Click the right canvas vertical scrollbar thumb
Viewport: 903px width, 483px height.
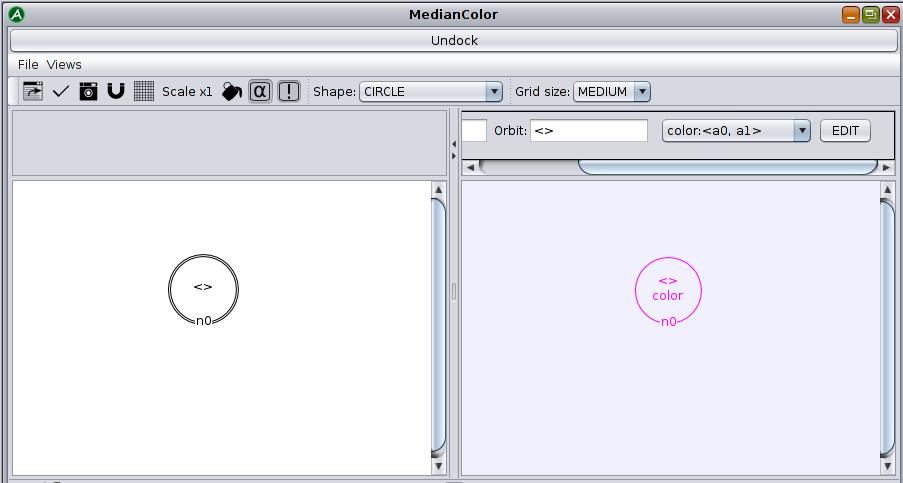point(887,328)
